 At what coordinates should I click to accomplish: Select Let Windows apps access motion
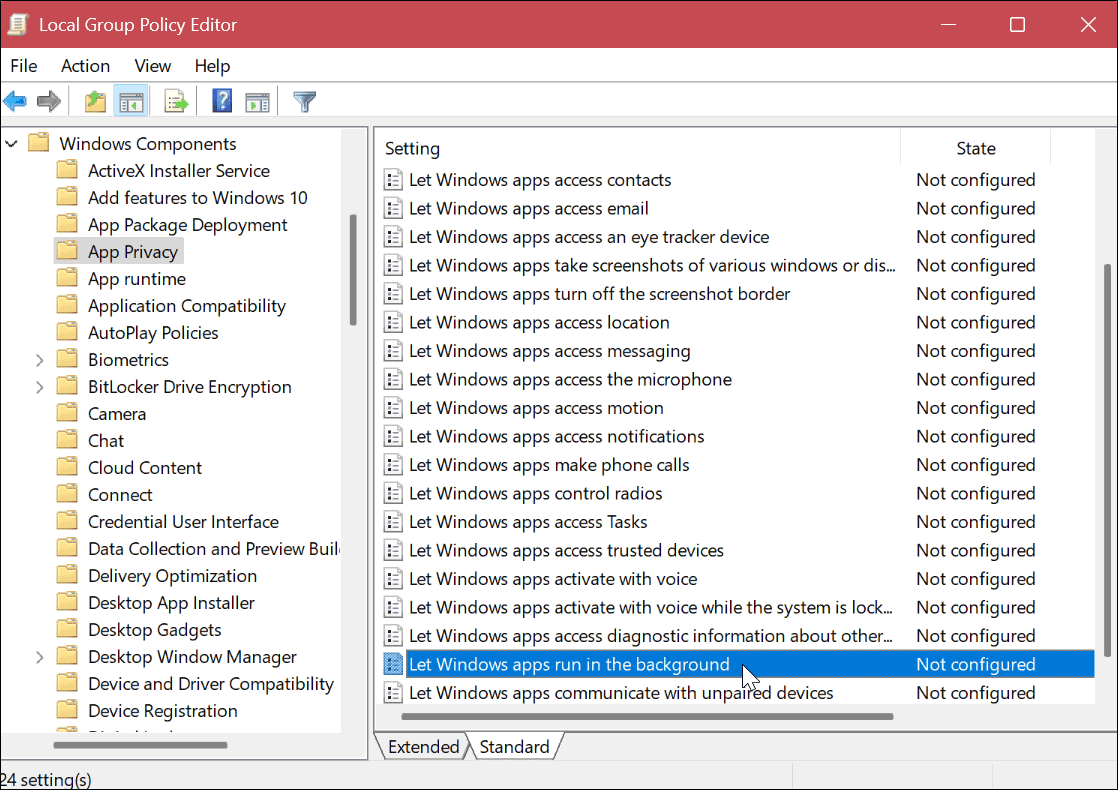click(536, 408)
